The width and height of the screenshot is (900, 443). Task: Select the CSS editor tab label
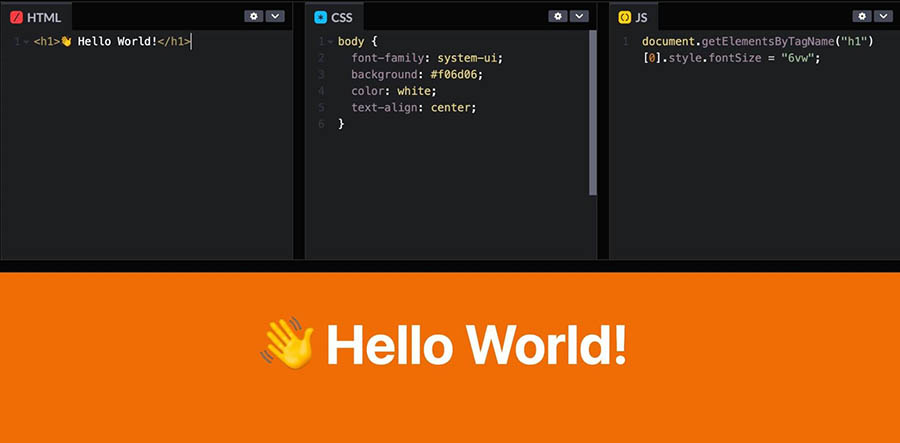pyautogui.click(x=342, y=17)
